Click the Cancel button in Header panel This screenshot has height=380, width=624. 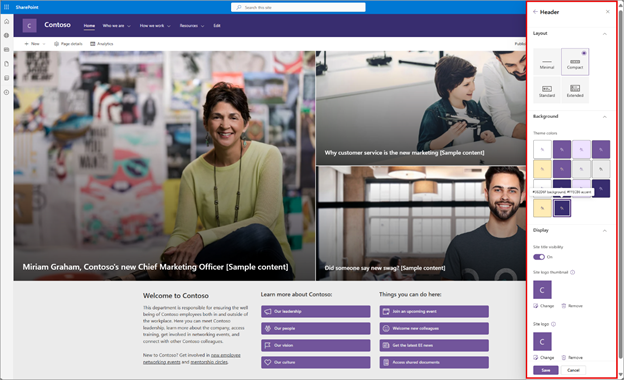pos(573,370)
